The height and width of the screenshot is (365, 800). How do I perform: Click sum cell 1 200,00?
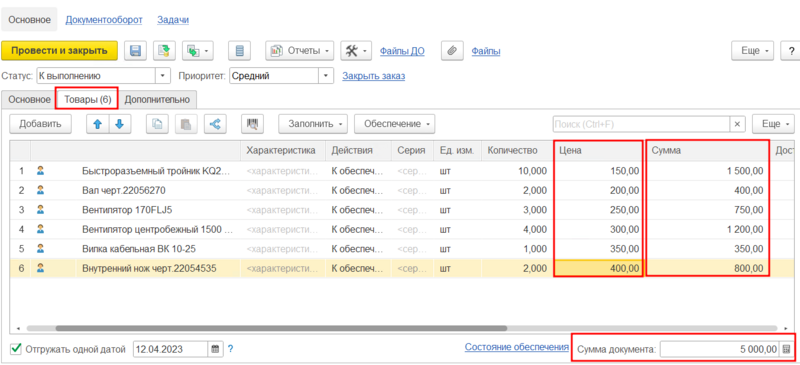point(709,229)
